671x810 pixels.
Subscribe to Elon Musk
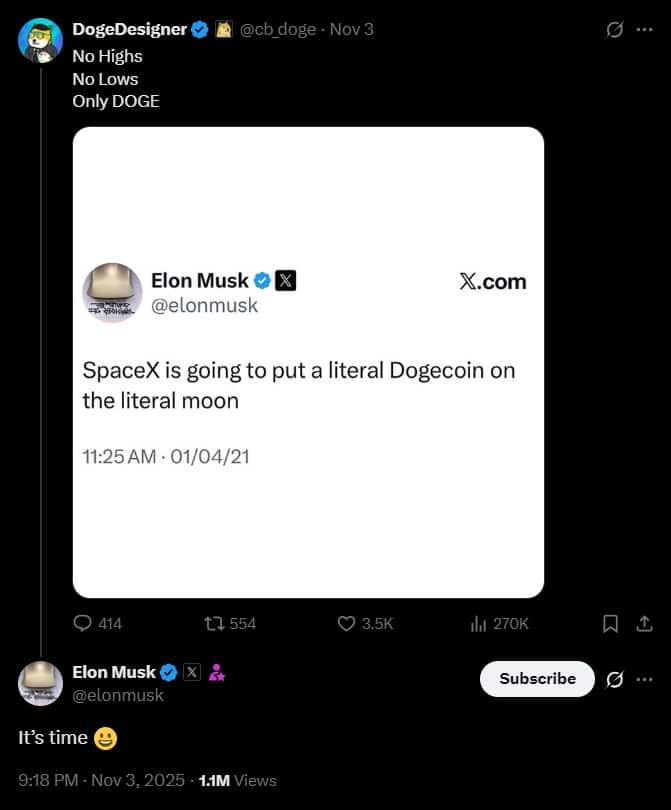coord(536,679)
